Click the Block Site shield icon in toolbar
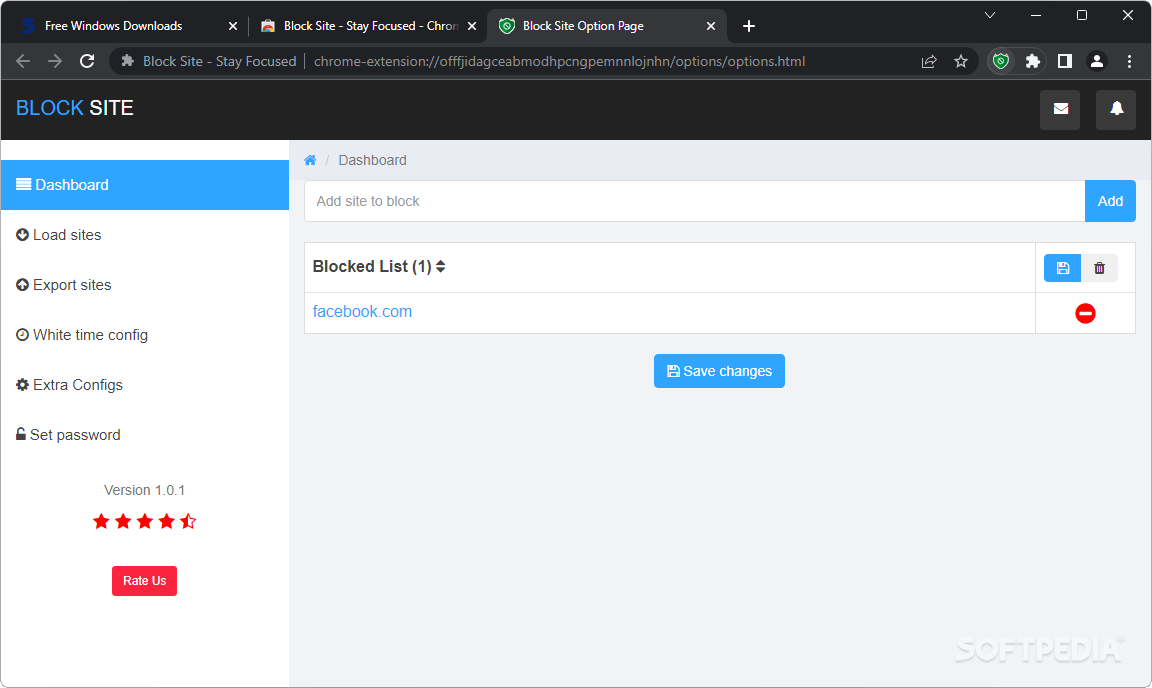 [1000, 61]
